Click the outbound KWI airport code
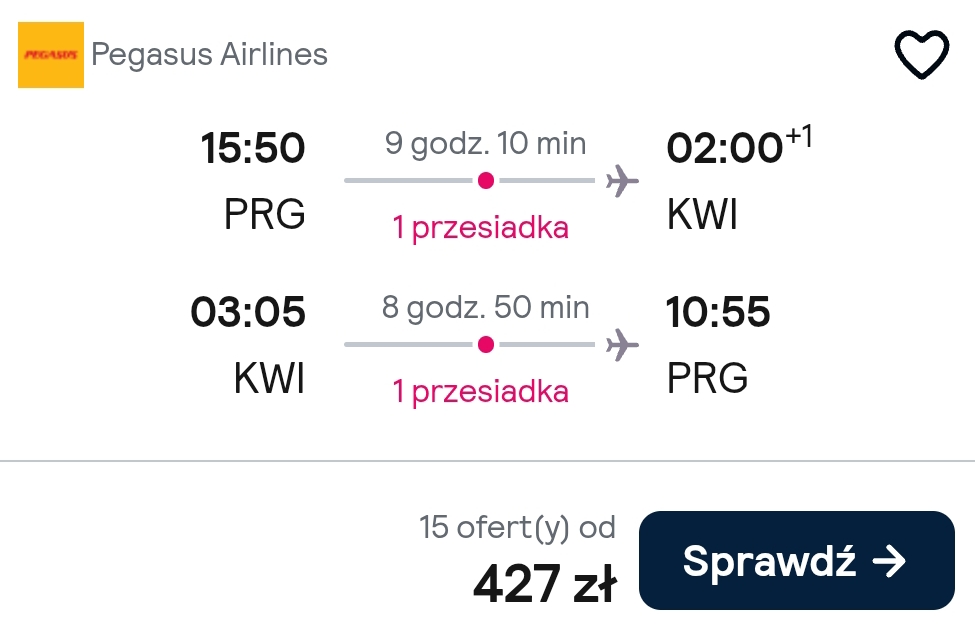 (x=702, y=214)
